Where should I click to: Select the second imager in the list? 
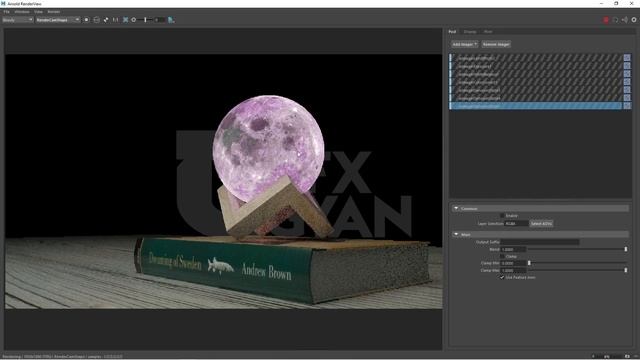(x=536, y=66)
